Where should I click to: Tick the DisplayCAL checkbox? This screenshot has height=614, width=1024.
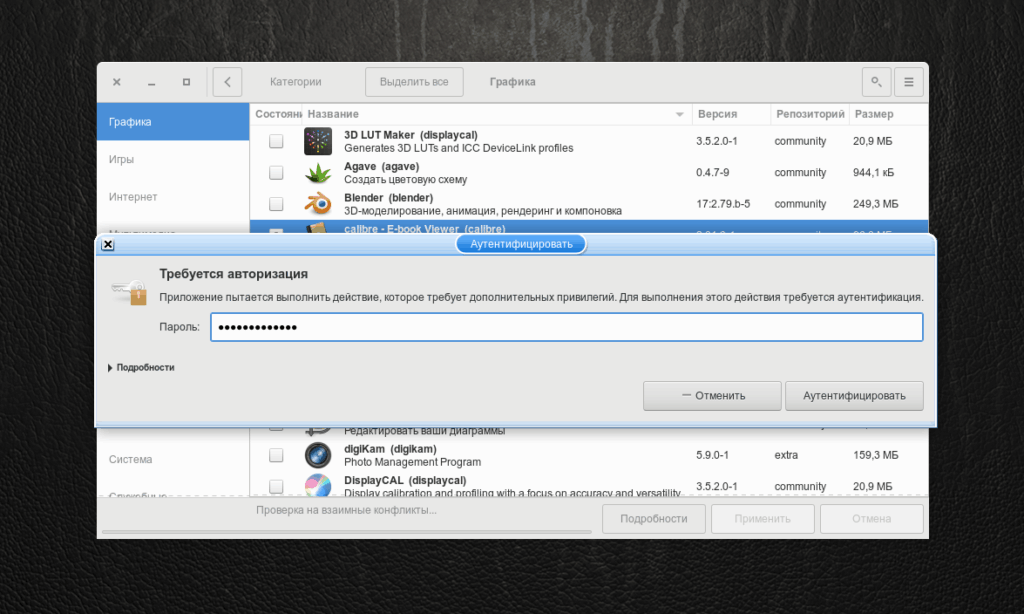(276, 486)
